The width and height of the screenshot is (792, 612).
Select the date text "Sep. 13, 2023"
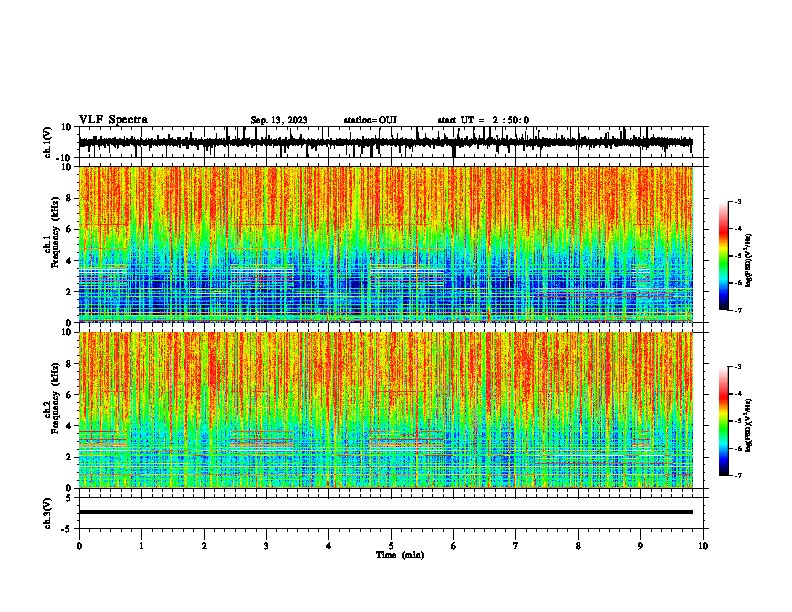(x=279, y=120)
